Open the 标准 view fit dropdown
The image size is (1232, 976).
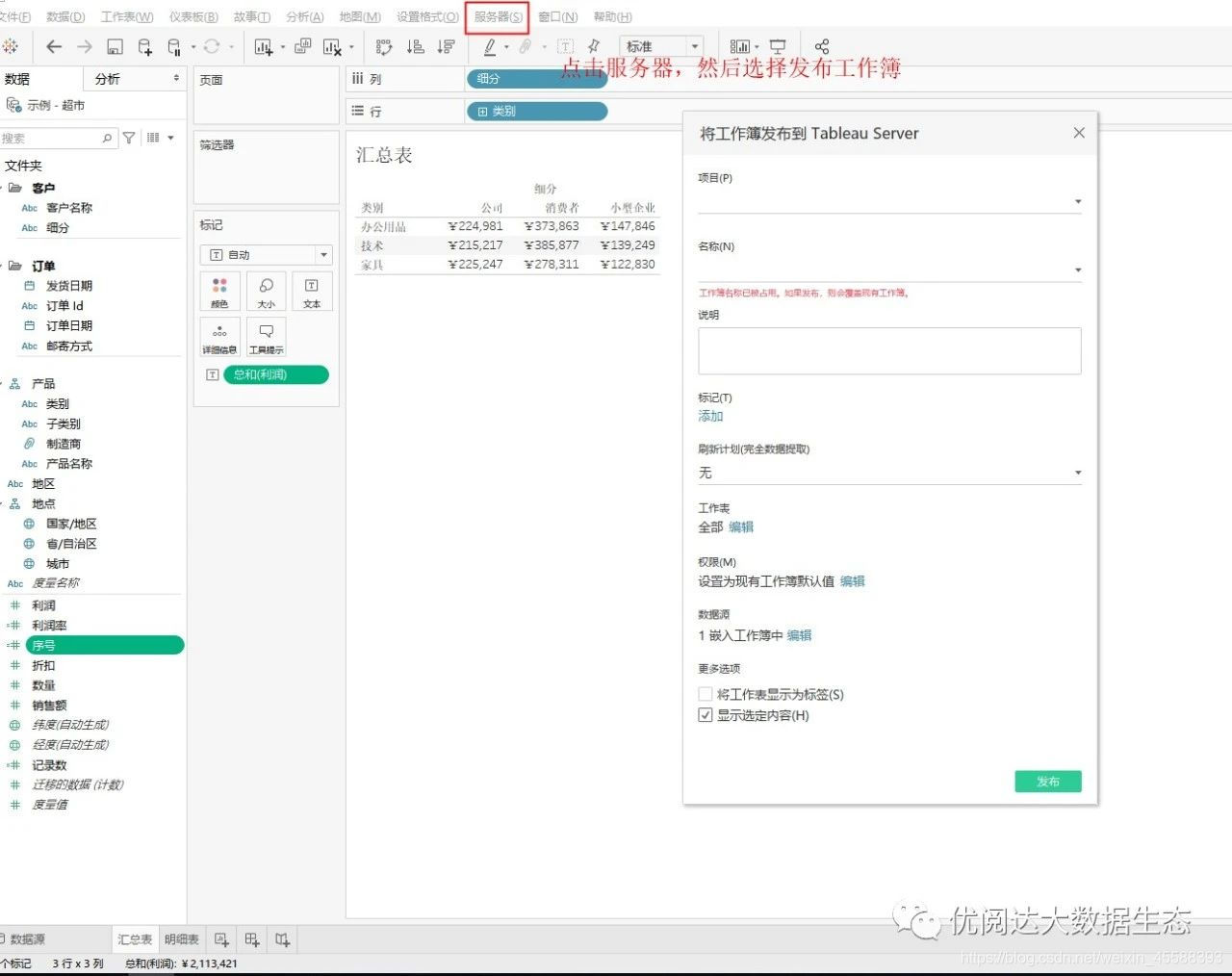click(x=661, y=46)
